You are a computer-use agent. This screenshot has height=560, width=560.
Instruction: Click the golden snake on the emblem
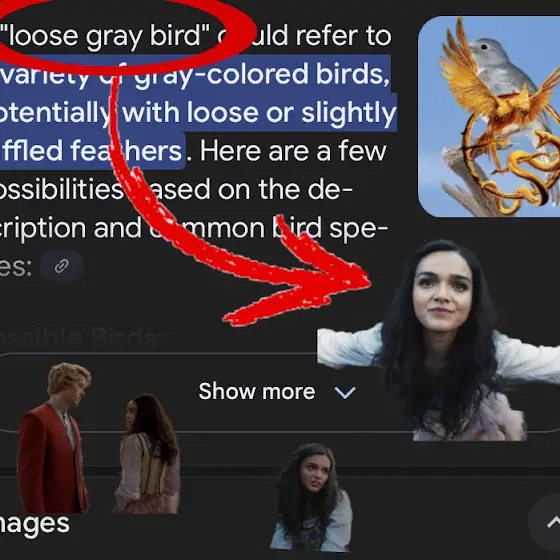[528, 171]
